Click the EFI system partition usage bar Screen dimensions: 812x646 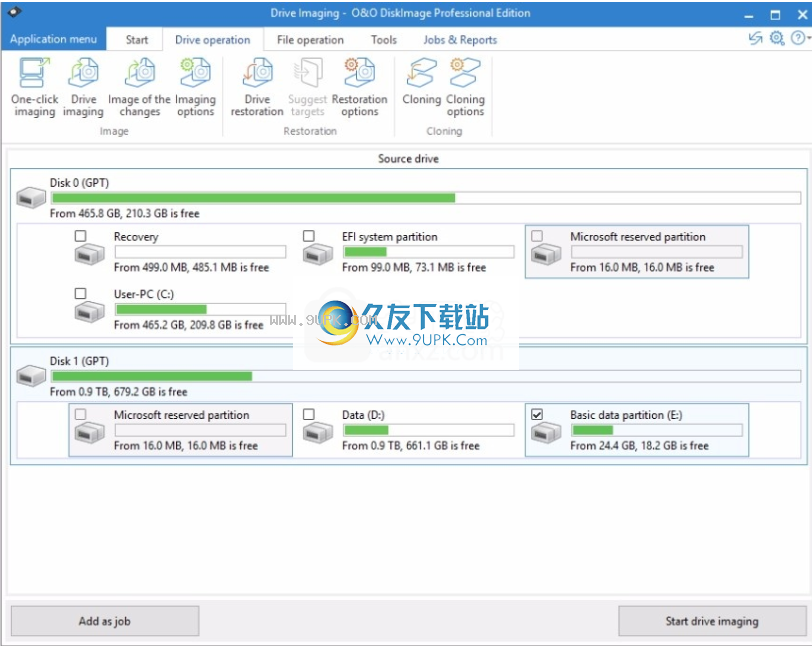(429, 252)
